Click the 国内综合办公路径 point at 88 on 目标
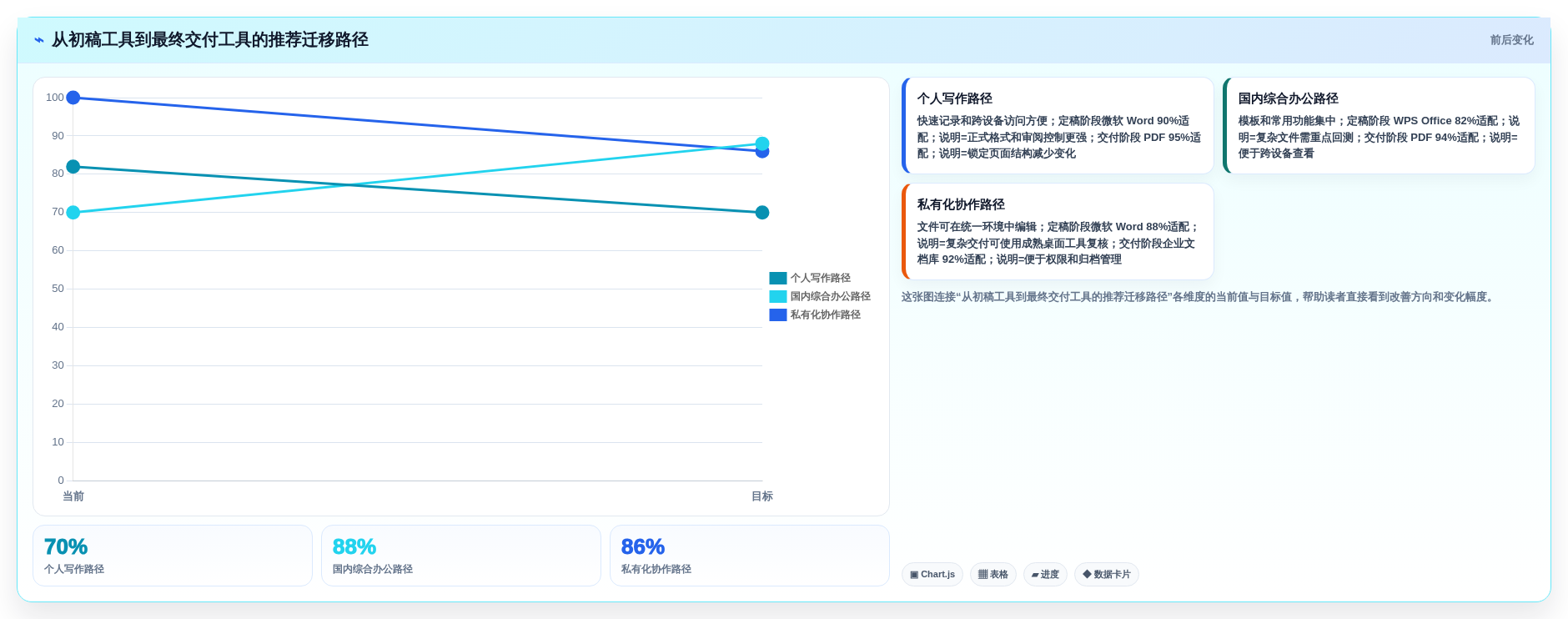The height and width of the screenshot is (619, 1568). (762, 143)
